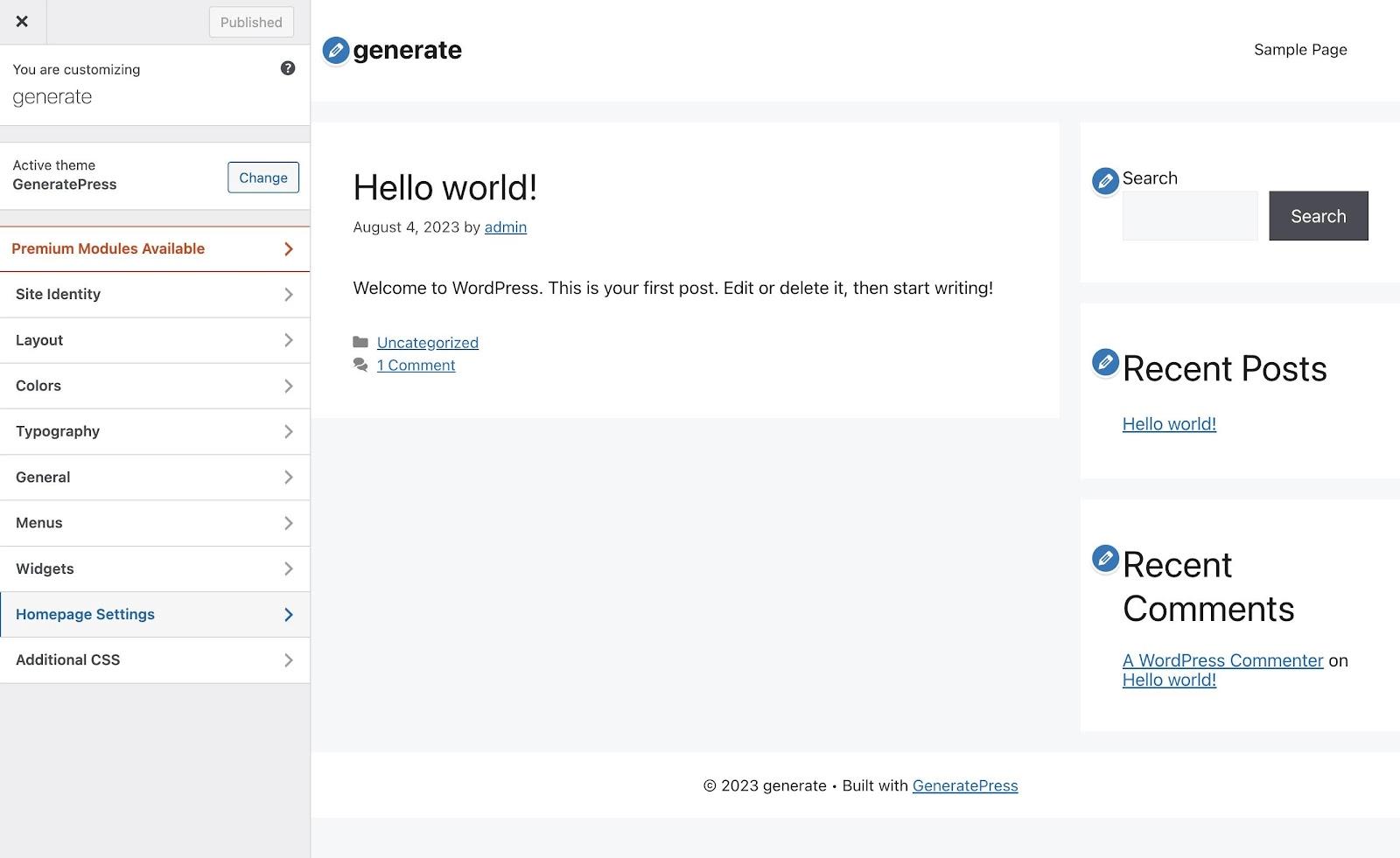
Task: Open the Hello world! post title
Action: tap(444, 187)
